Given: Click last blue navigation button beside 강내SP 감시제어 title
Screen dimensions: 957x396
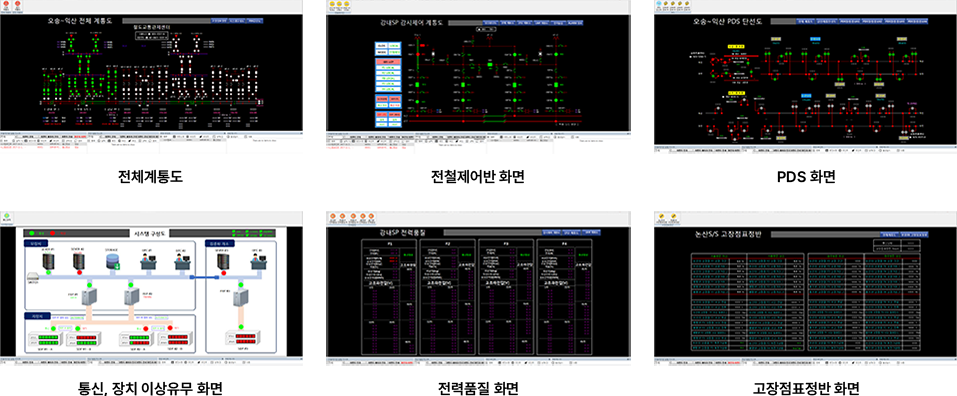Looking at the screenshot, I should coord(574,23).
